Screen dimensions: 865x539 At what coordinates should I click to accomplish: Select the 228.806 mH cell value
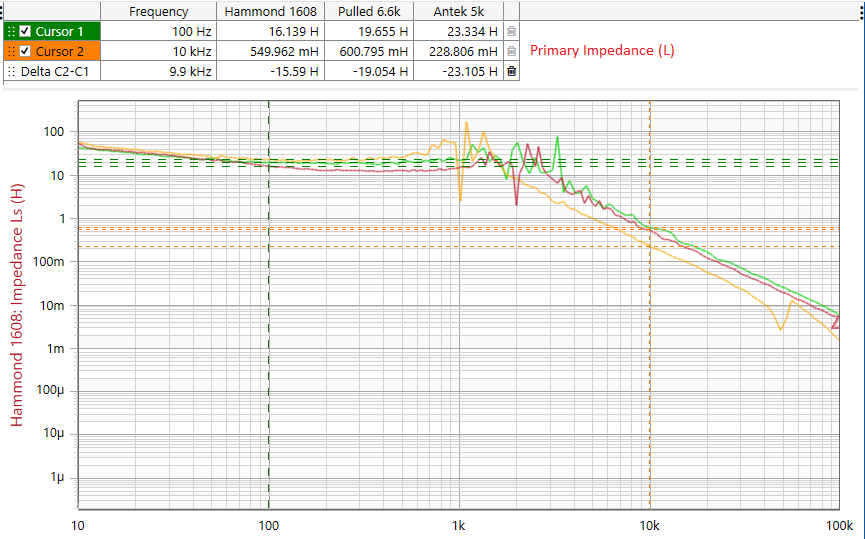[x=458, y=51]
